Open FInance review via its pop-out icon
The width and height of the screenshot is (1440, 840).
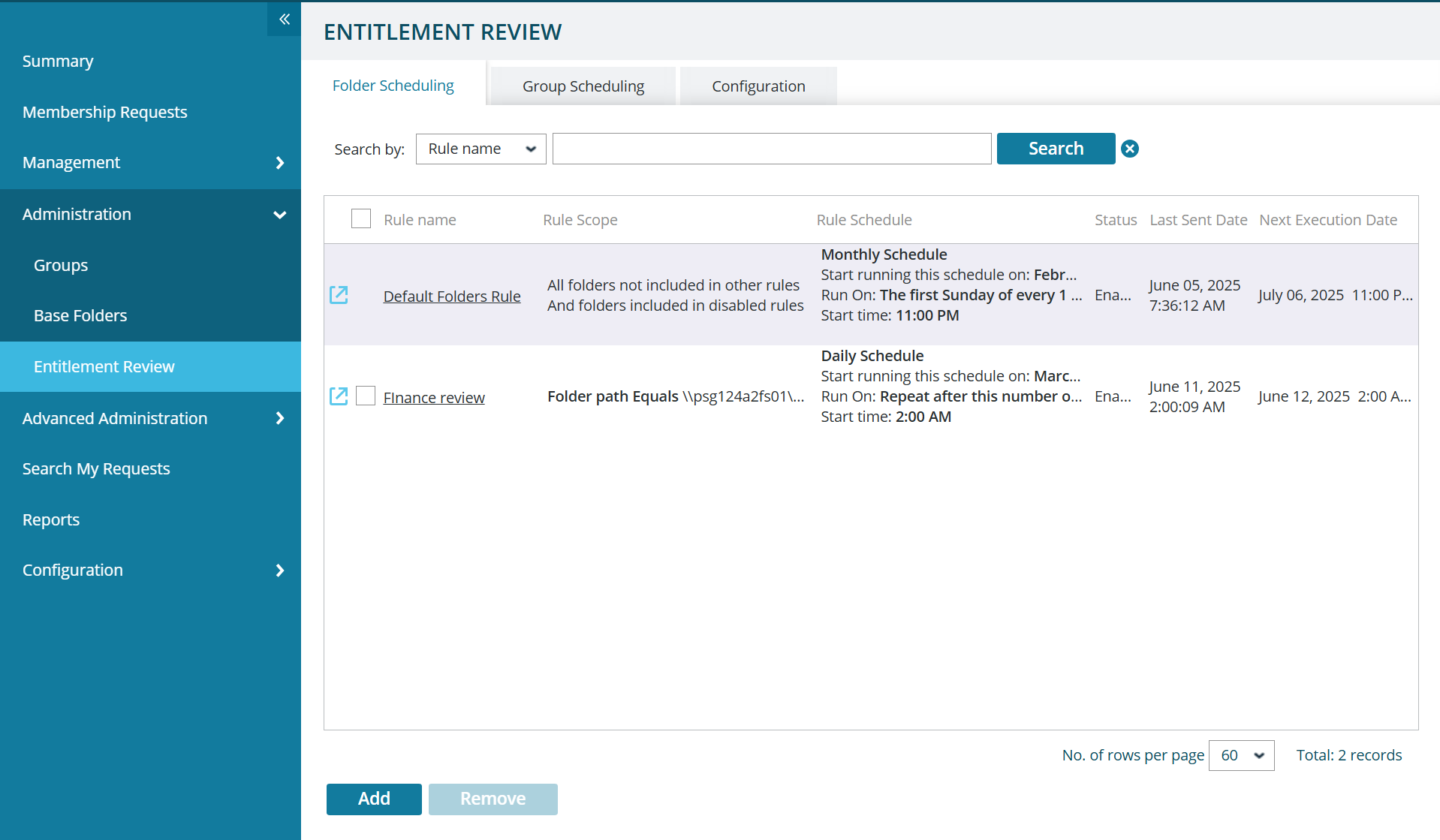pos(339,396)
